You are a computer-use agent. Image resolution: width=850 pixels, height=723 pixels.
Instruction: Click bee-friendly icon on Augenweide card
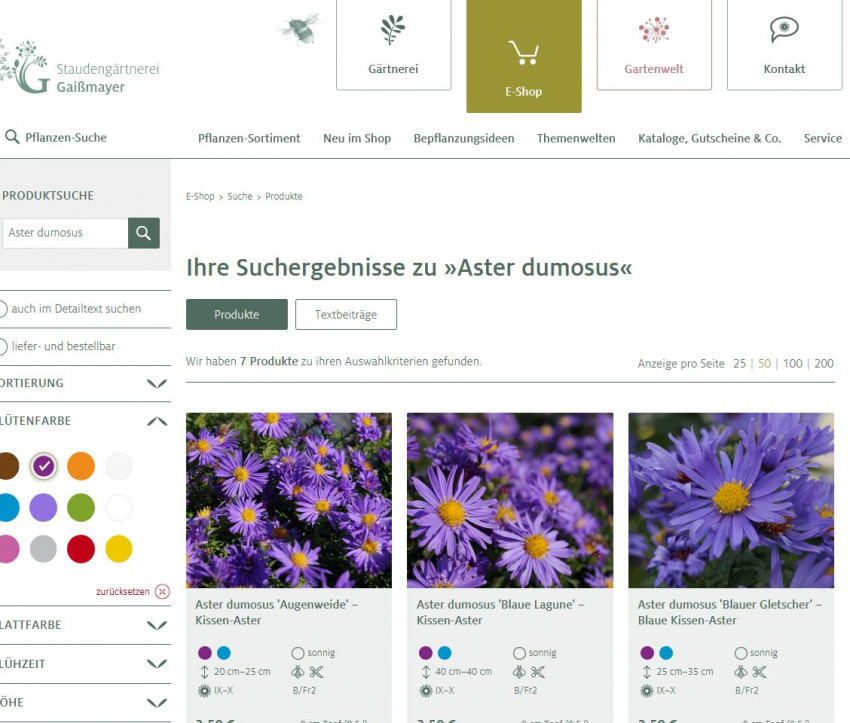[298, 672]
